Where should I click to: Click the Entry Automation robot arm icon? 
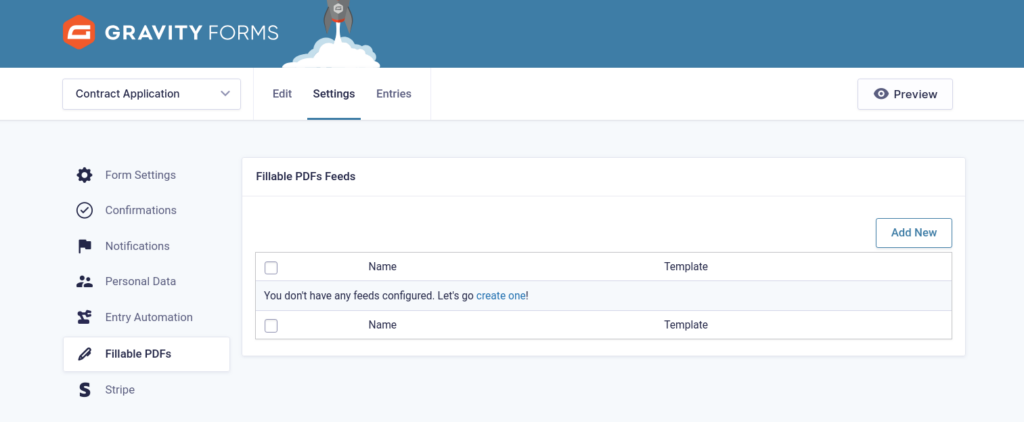pos(84,317)
